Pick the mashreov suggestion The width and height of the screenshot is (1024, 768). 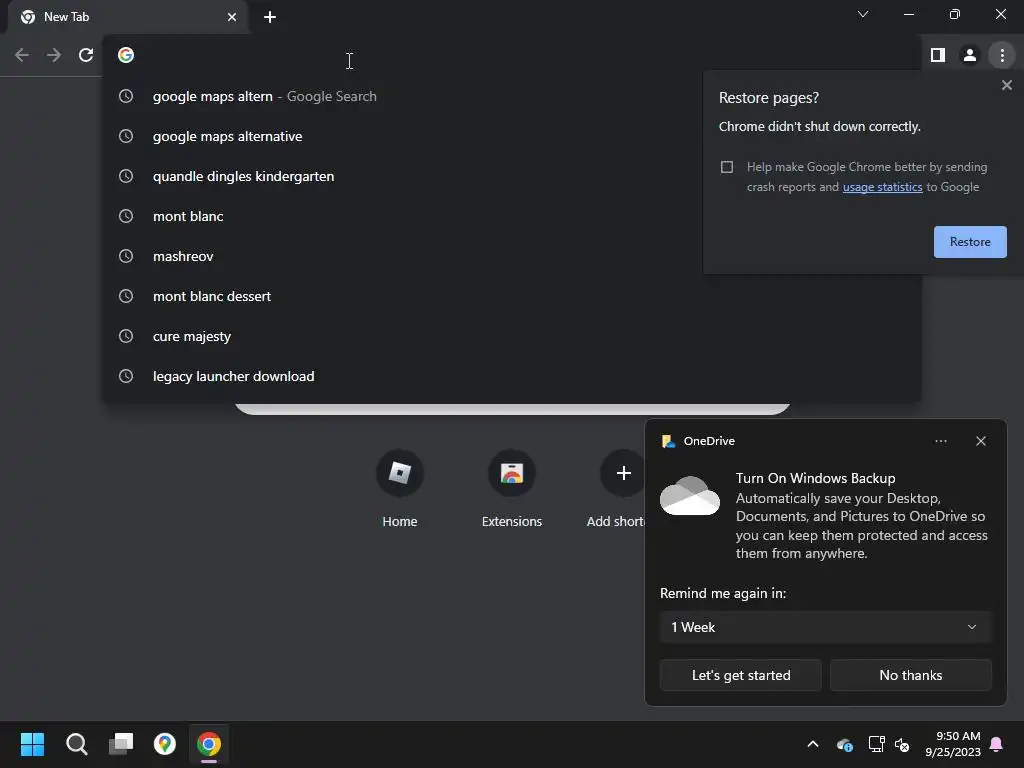[512, 256]
